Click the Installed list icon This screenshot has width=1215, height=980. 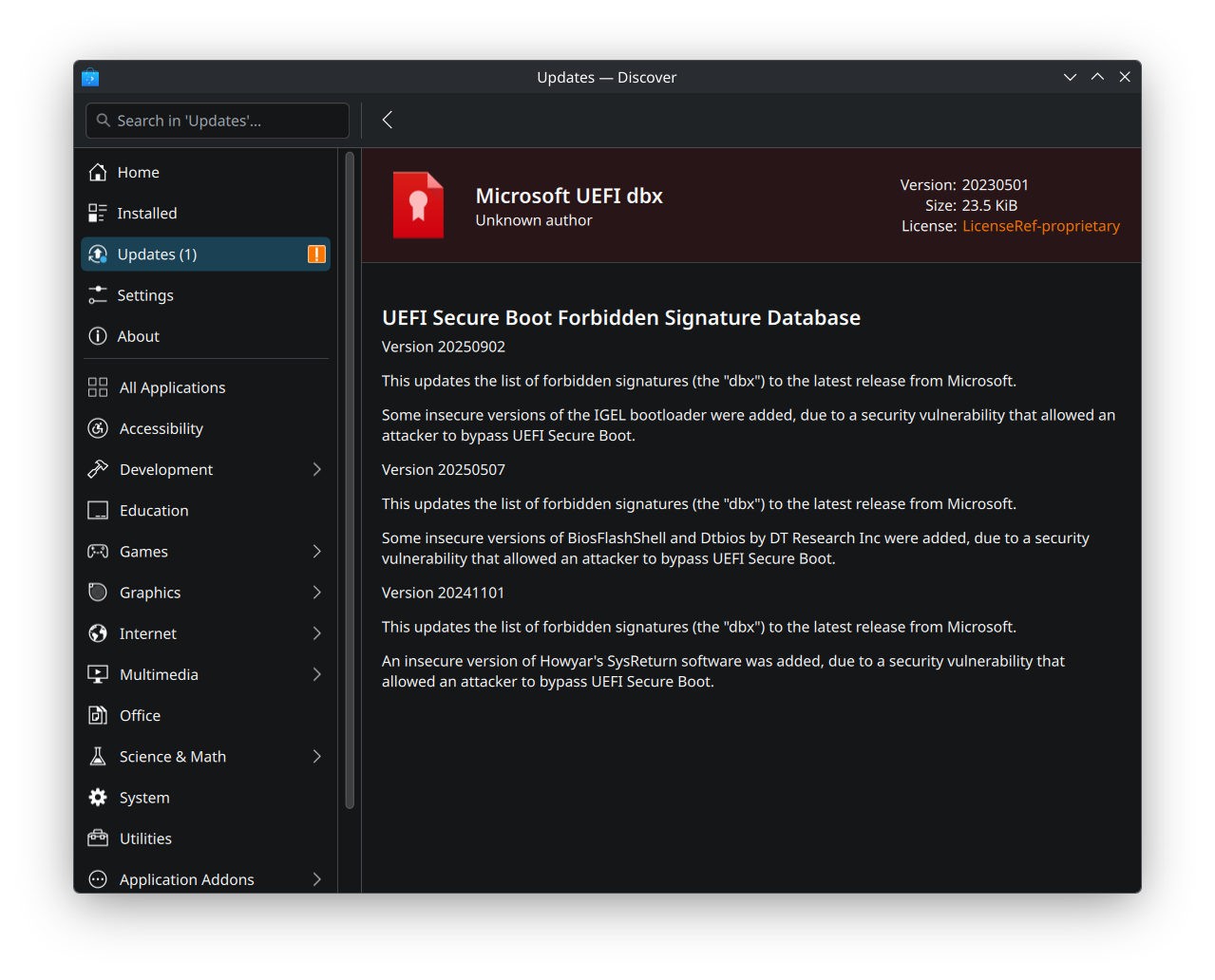97,214
